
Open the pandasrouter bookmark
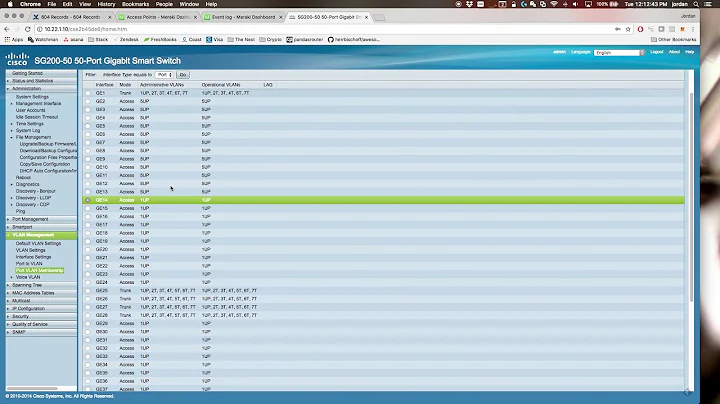tap(305, 39)
